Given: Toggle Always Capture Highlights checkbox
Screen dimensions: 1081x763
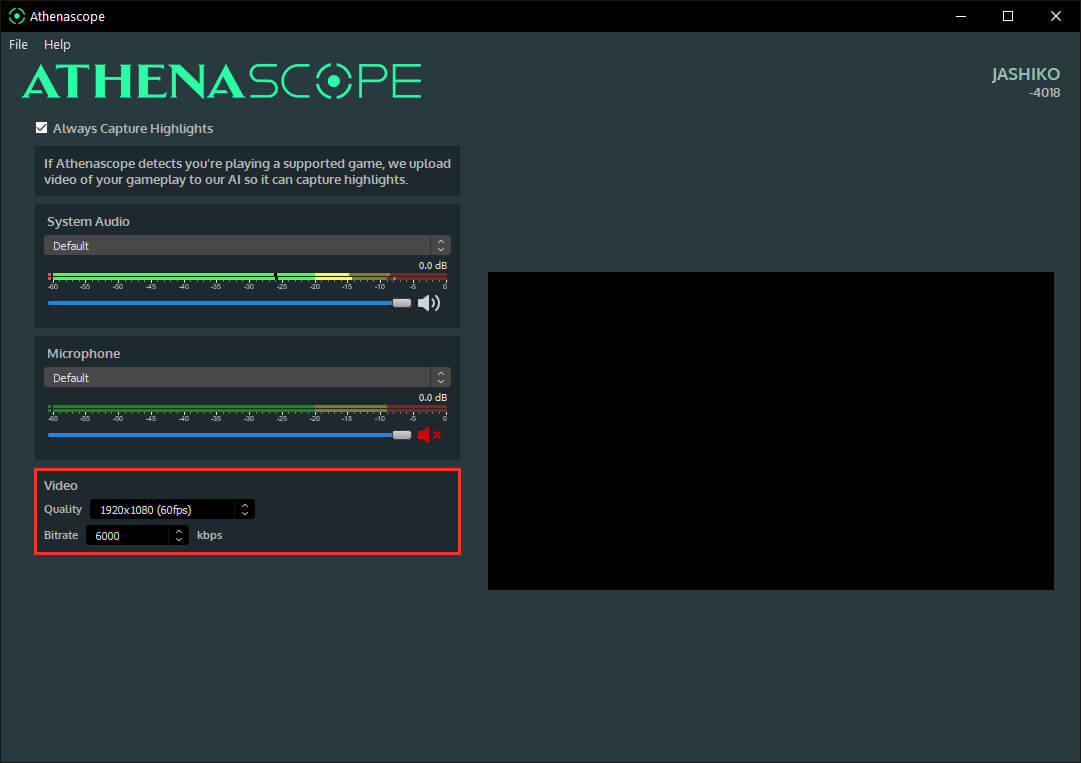Looking at the screenshot, I should coord(41,128).
